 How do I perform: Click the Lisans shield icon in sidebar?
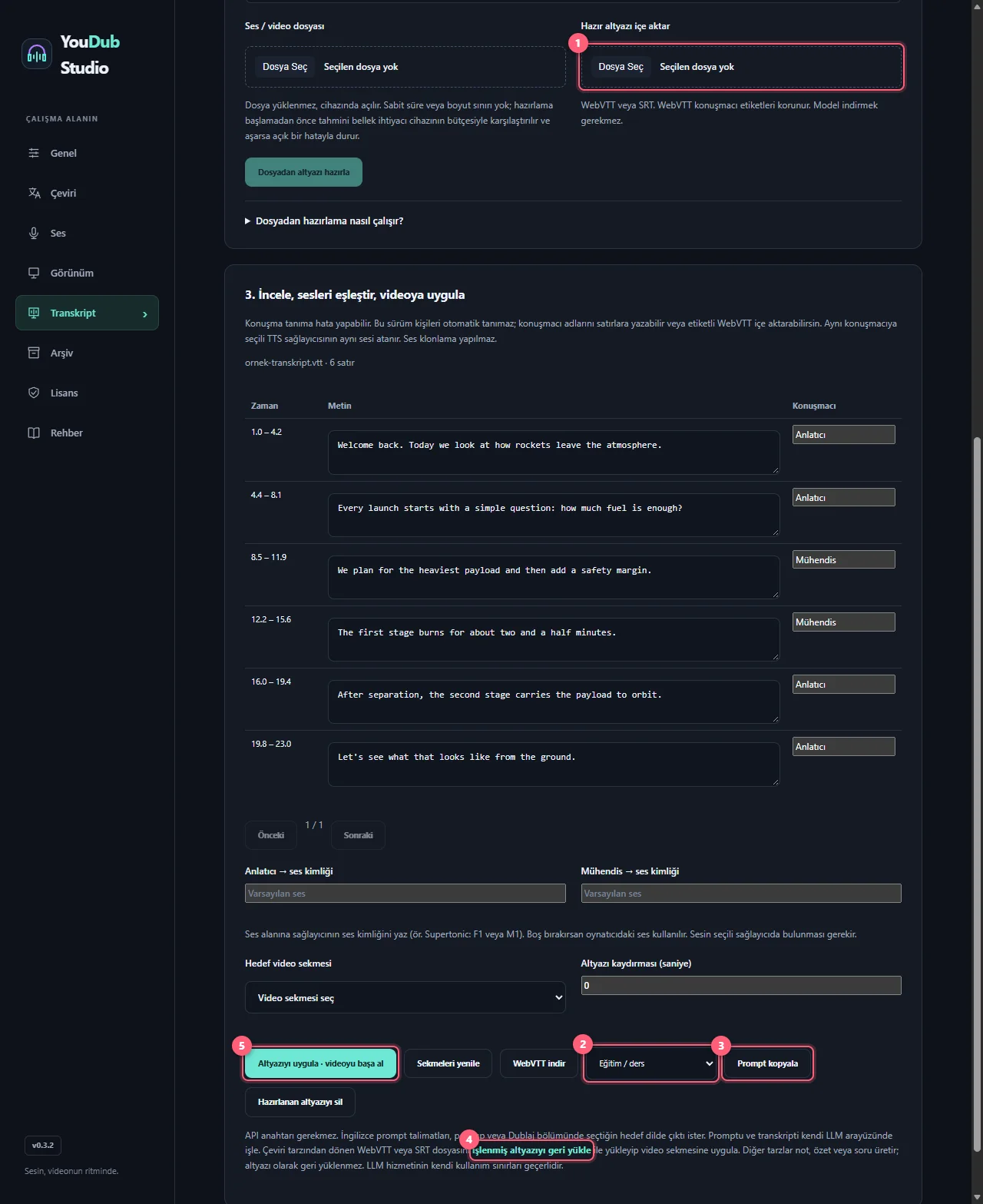[x=34, y=393]
